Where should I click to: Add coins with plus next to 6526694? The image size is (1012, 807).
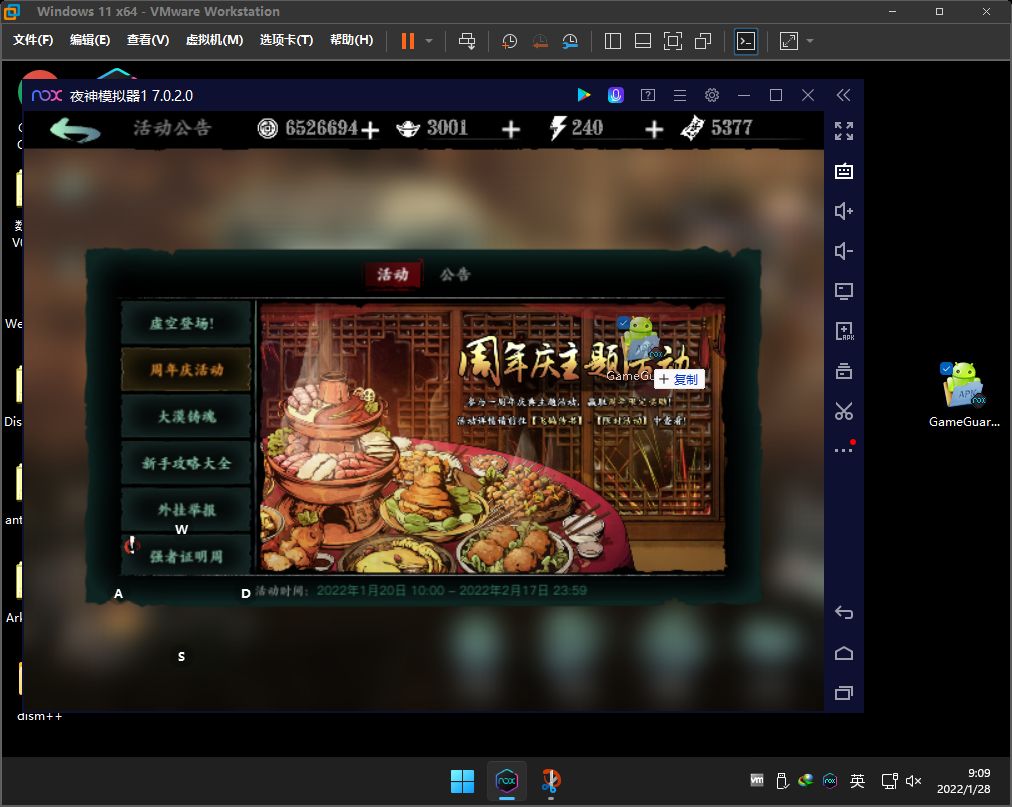coord(370,130)
